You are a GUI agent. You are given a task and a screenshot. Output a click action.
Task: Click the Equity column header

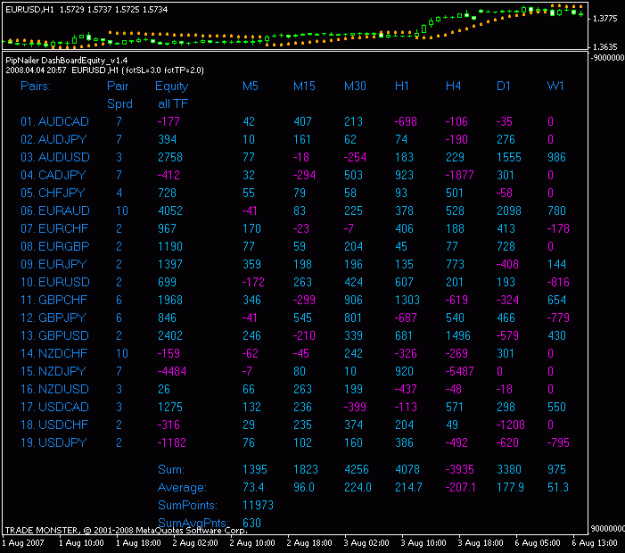point(172,87)
